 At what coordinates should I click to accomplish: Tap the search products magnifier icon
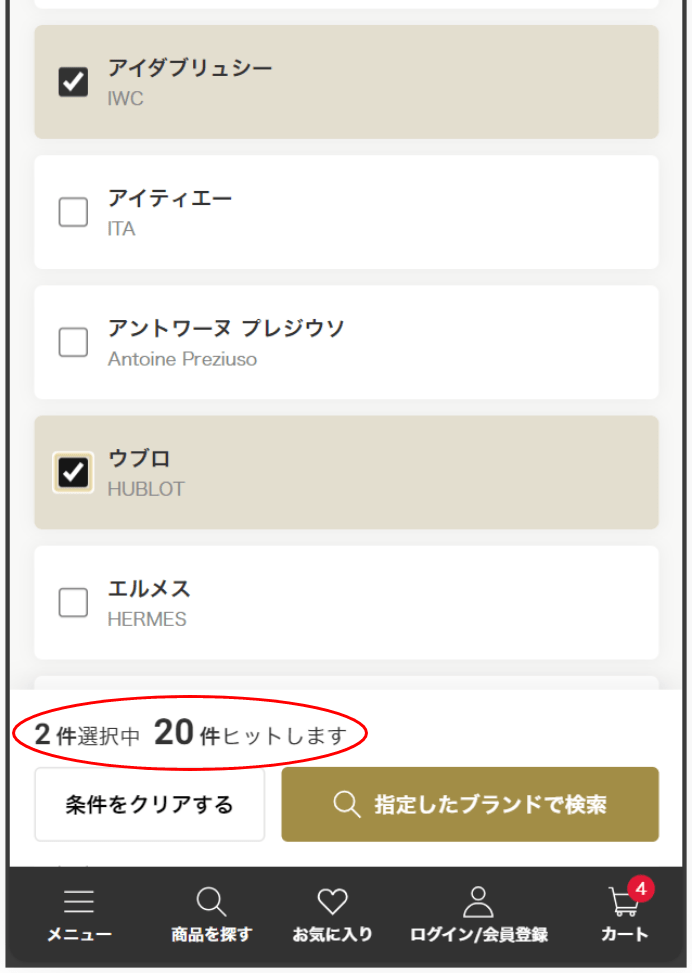point(211,902)
